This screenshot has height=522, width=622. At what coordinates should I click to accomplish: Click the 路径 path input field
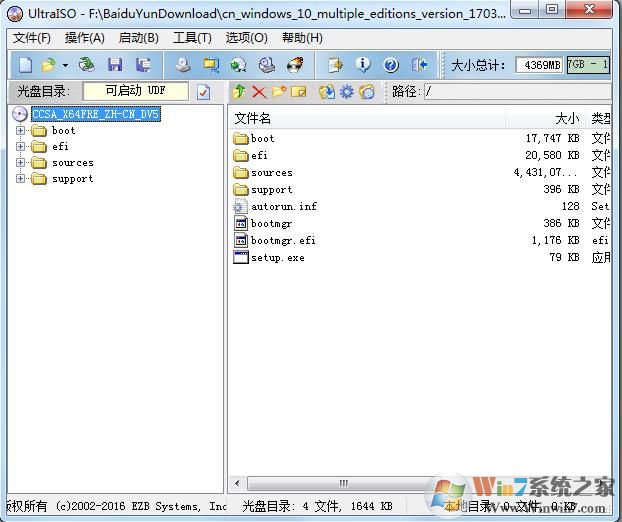[x=515, y=92]
